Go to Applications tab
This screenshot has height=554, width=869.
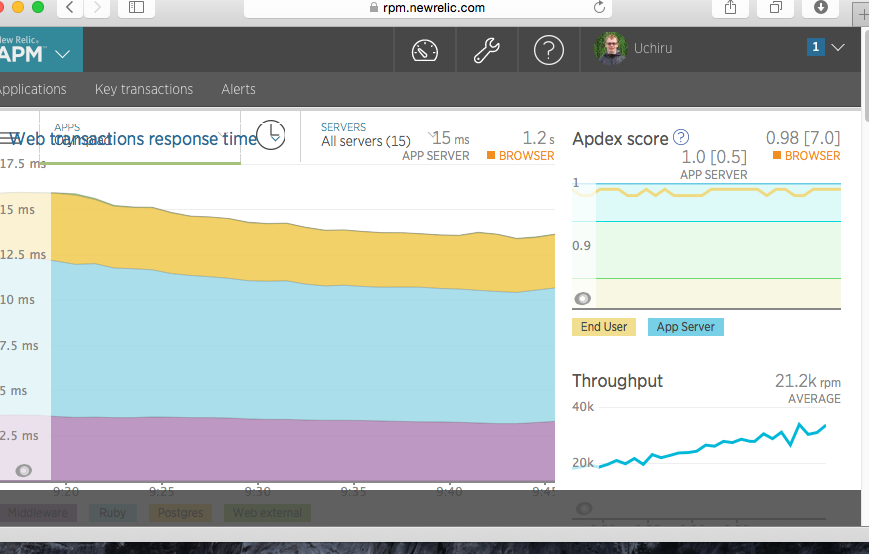pyautogui.click(x=33, y=89)
